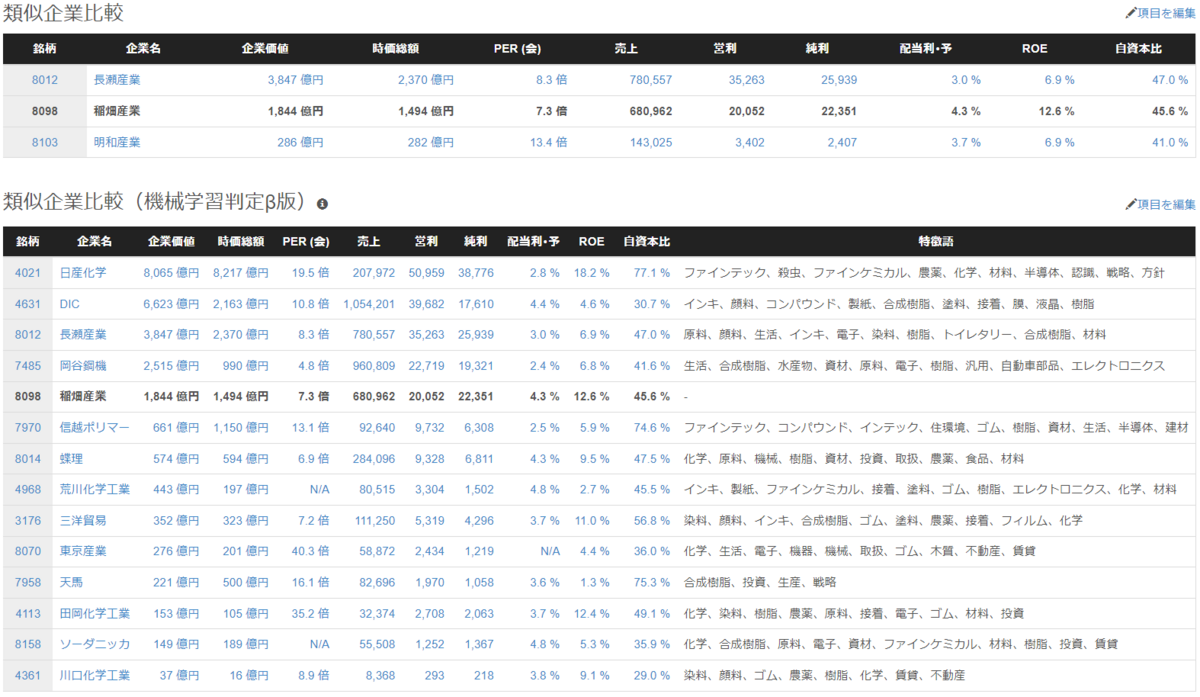This screenshot has height=697, width=1200.
Task: Open the 川口化学工業 company link
Action: pos(95,675)
